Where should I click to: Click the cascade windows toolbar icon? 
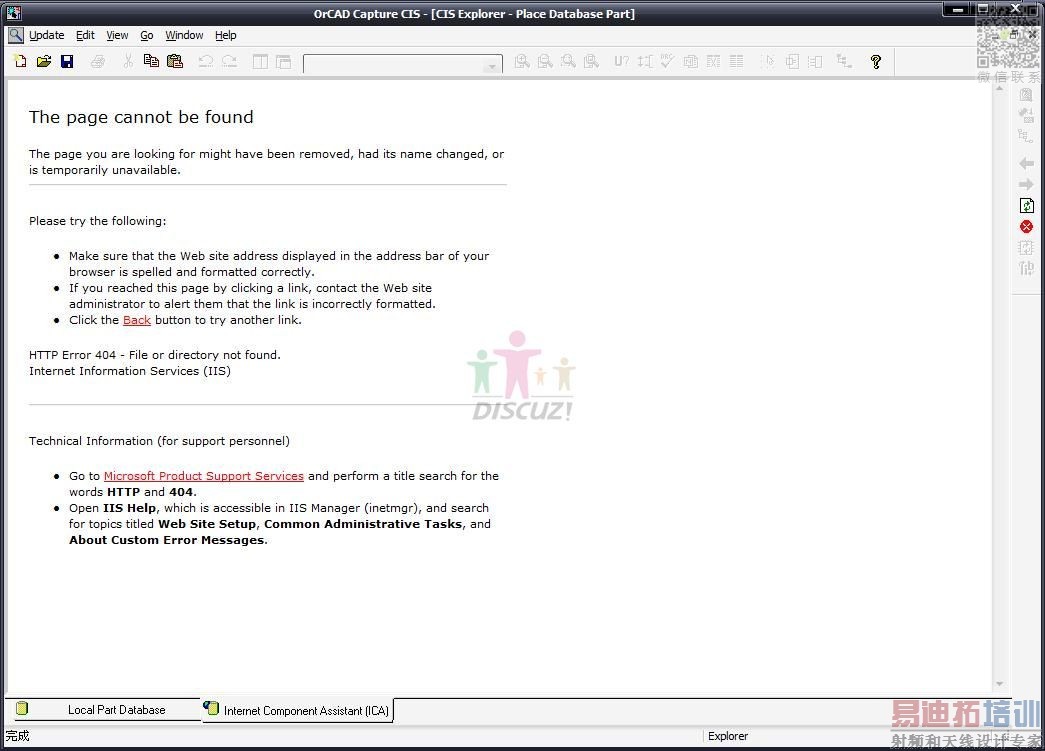click(x=284, y=61)
